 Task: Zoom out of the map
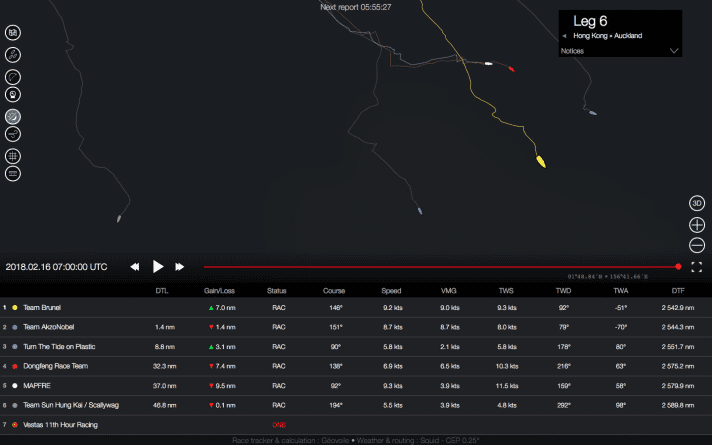point(697,245)
